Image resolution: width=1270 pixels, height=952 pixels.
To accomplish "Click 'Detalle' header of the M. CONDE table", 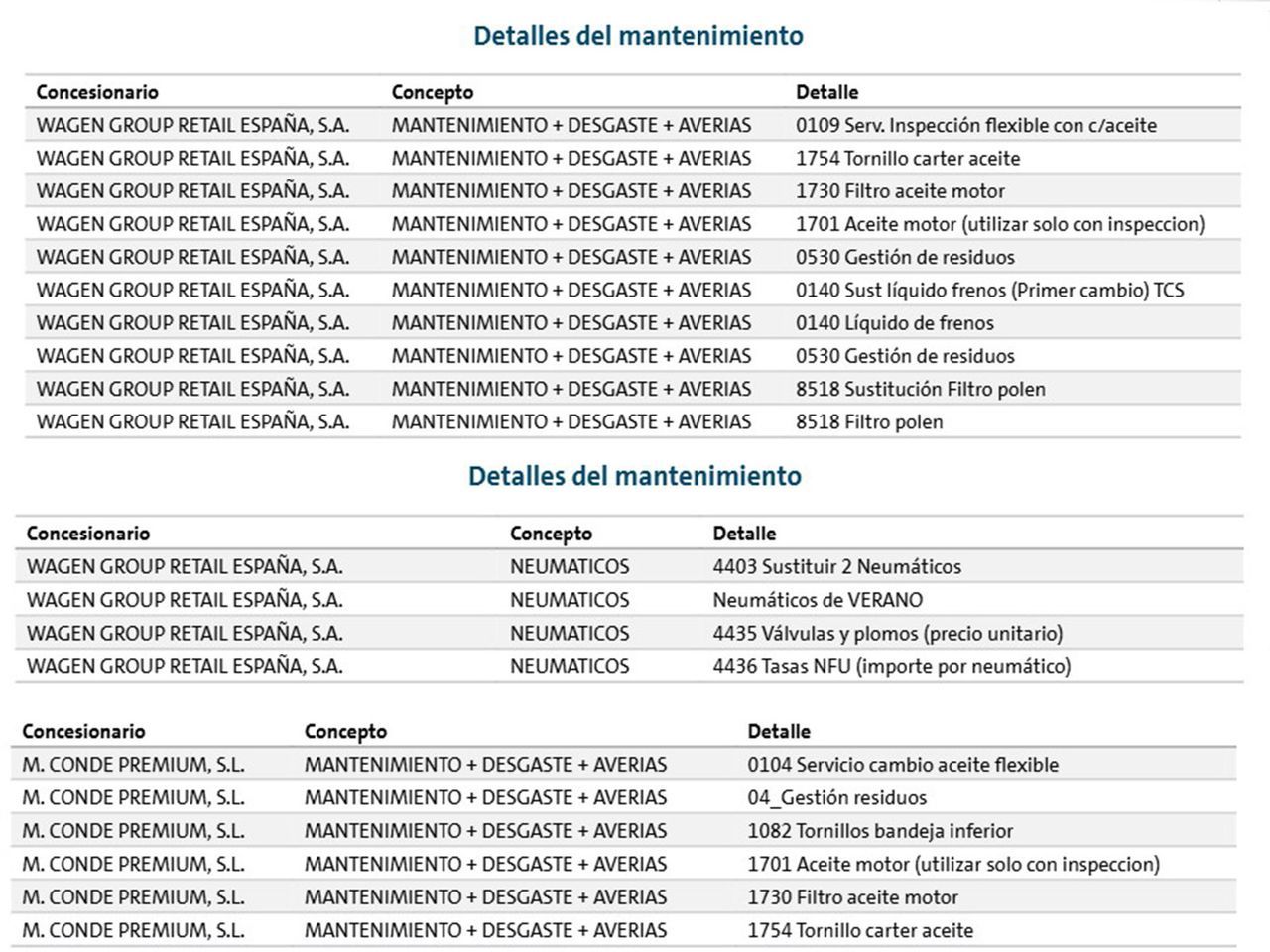I will 779,732.
